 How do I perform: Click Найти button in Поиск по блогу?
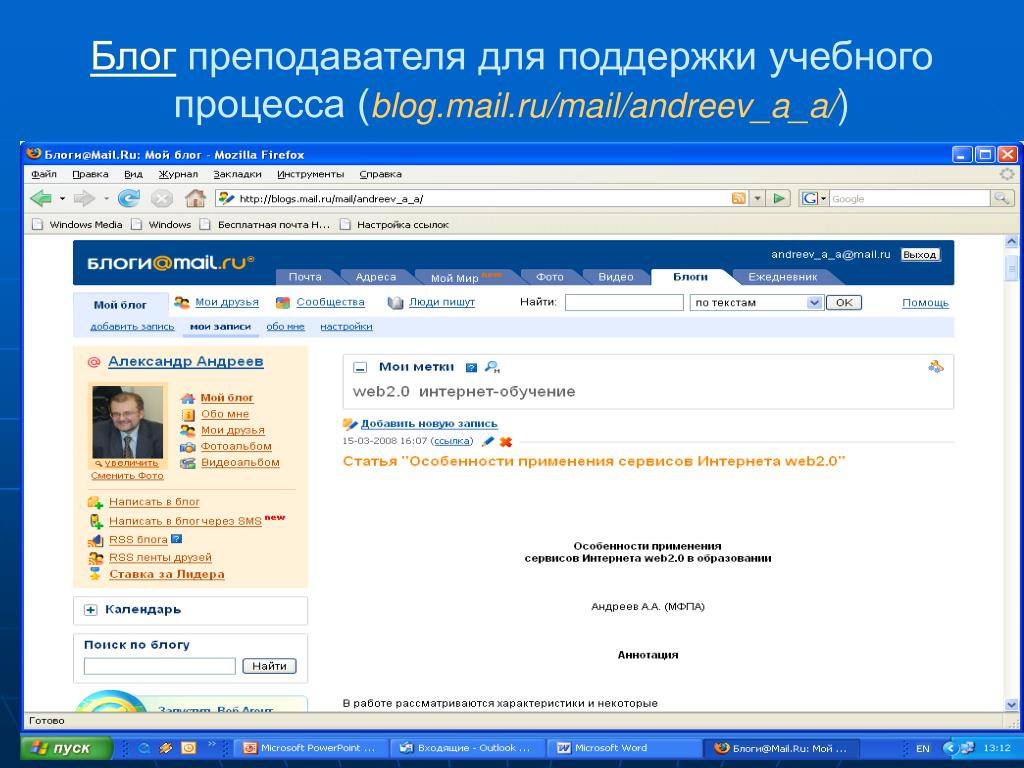coord(269,666)
